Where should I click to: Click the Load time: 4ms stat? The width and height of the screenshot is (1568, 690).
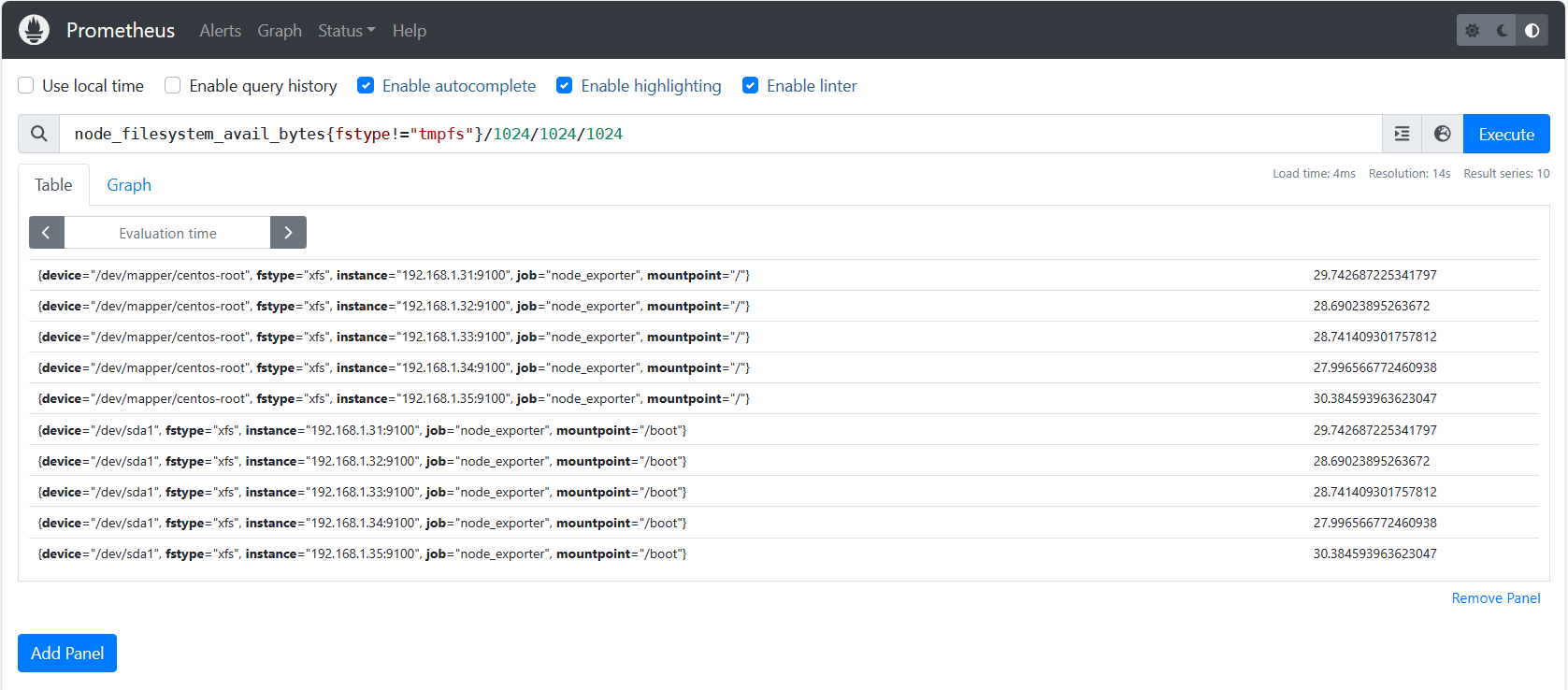1314,174
